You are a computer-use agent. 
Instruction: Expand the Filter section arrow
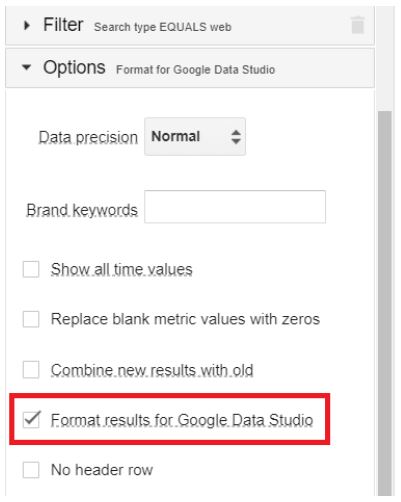[x=27, y=25]
